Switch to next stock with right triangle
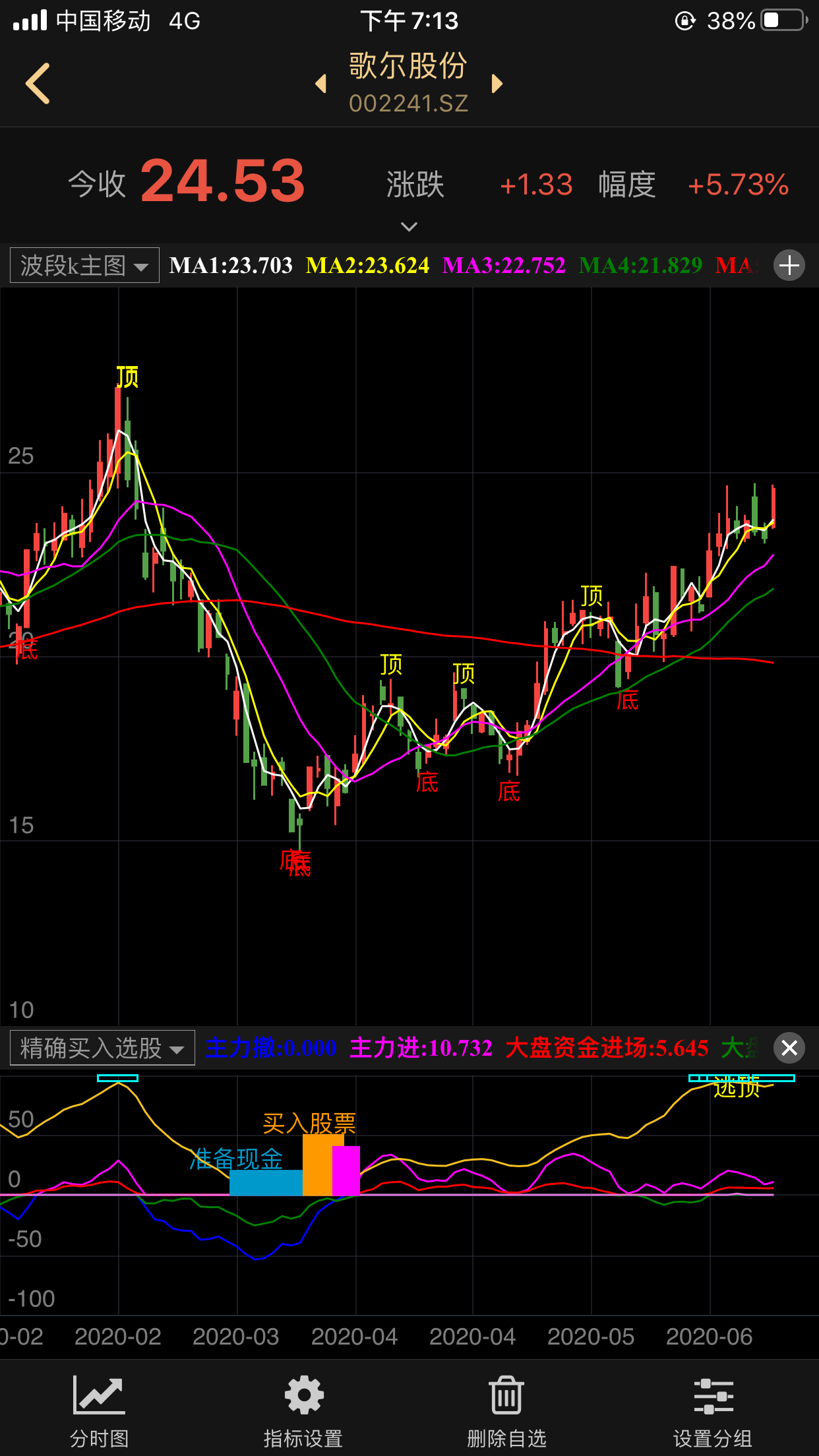The image size is (819, 1456). point(497,84)
